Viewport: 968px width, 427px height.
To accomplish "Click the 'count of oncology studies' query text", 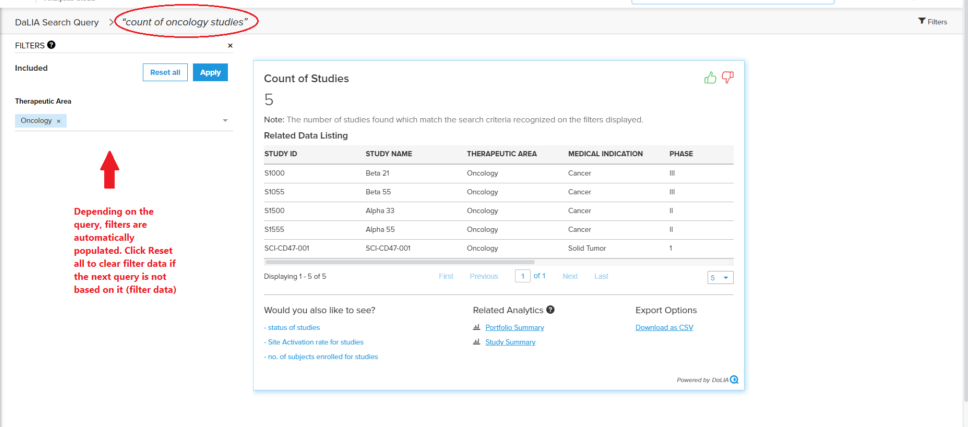I will click(185, 22).
